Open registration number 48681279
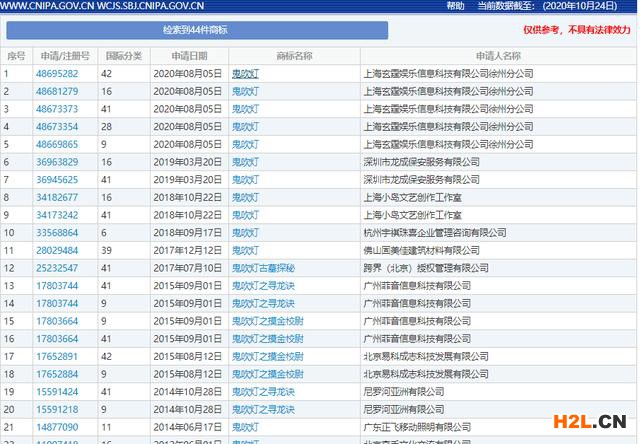The image size is (640, 444). (x=57, y=91)
